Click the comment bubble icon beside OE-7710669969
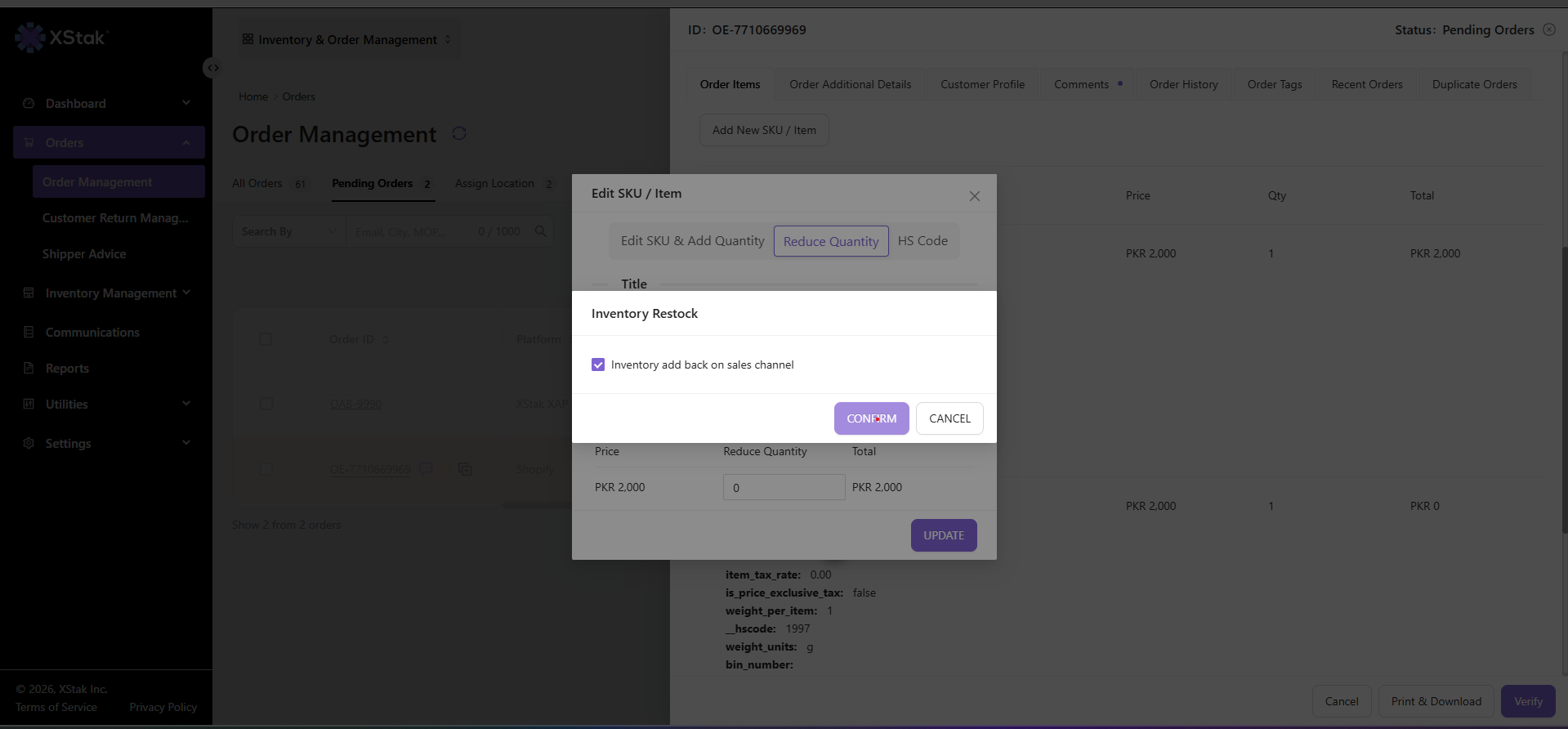The height and width of the screenshot is (729, 1568). click(x=426, y=469)
